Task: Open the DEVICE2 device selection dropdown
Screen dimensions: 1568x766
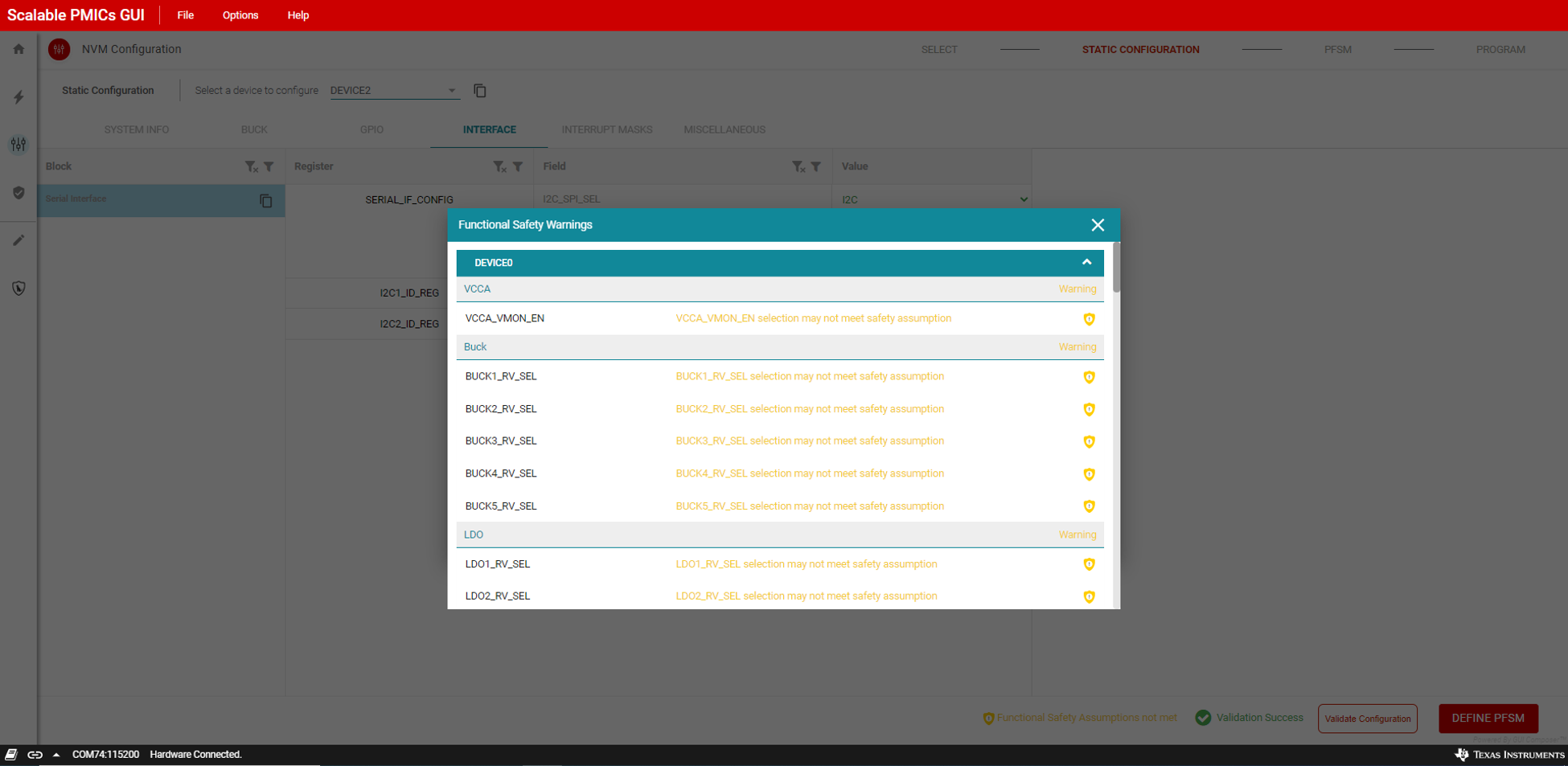Action: click(x=393, y=91)
